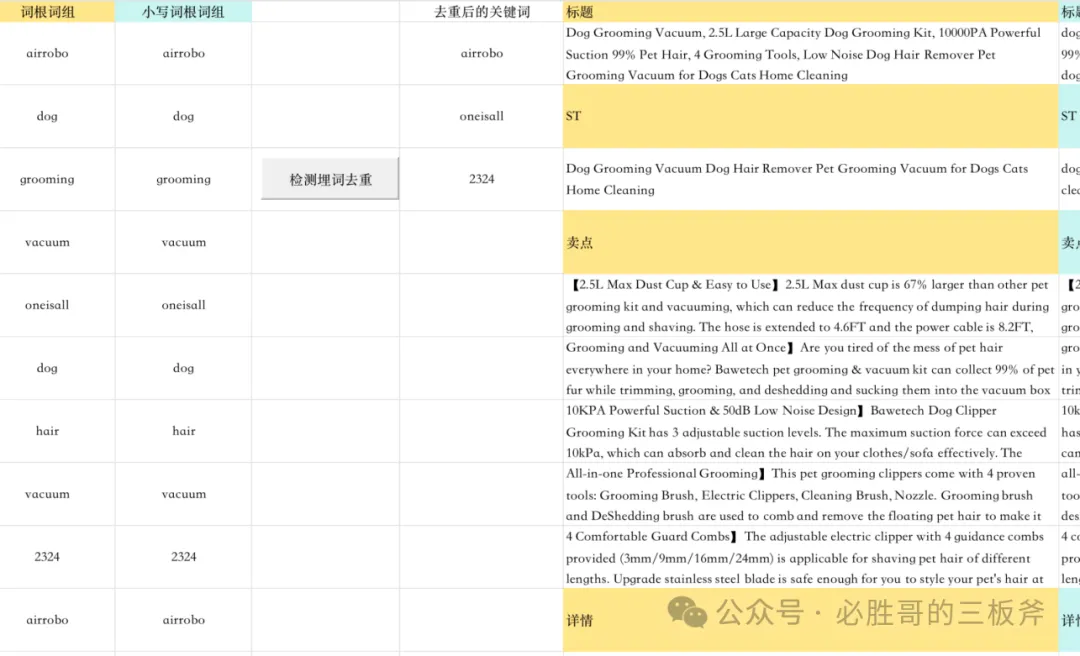Select the 去重后的关键词 column header
Image resolution: width=1080 pixels, height=656 pixels.
pyautogui.click(x=481, y=12)
